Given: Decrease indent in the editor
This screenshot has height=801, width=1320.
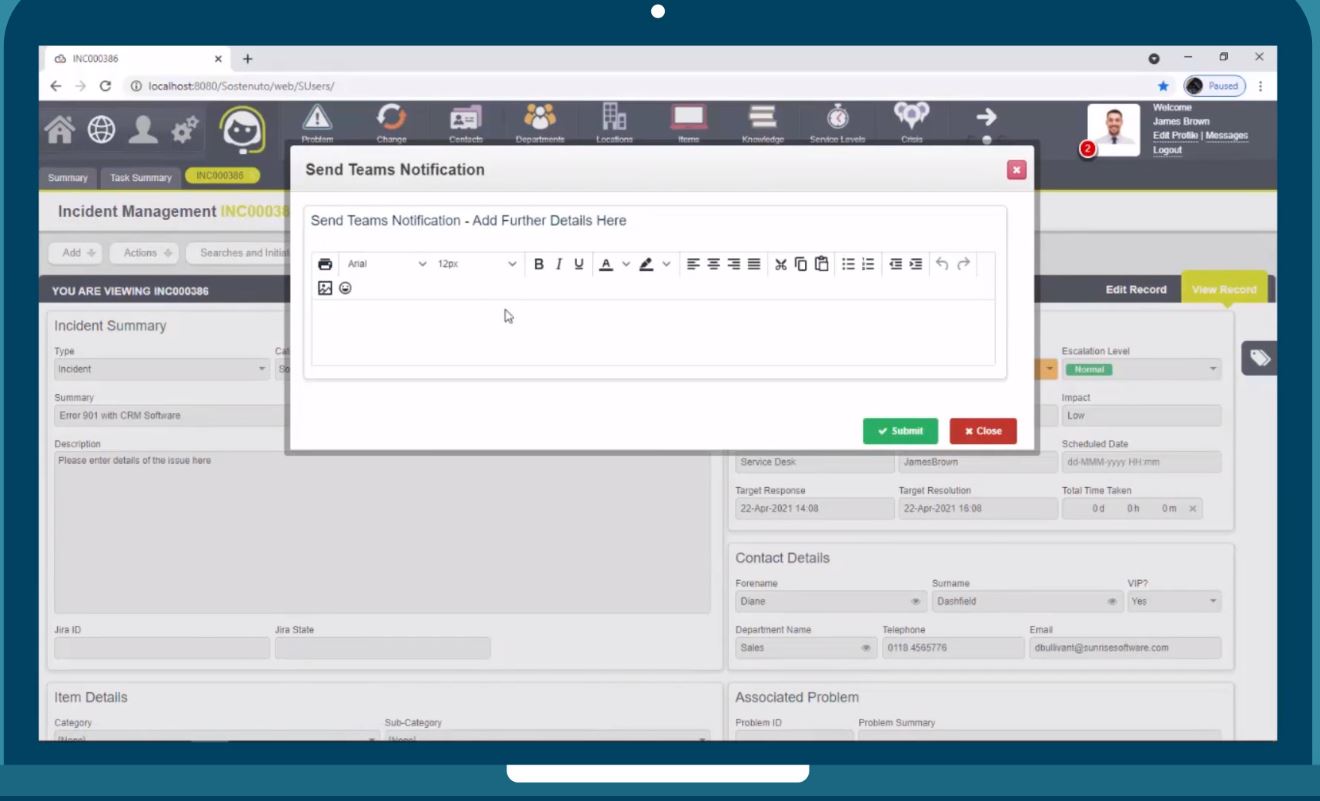Looking at the screenshot, I should tap(896, 264).
